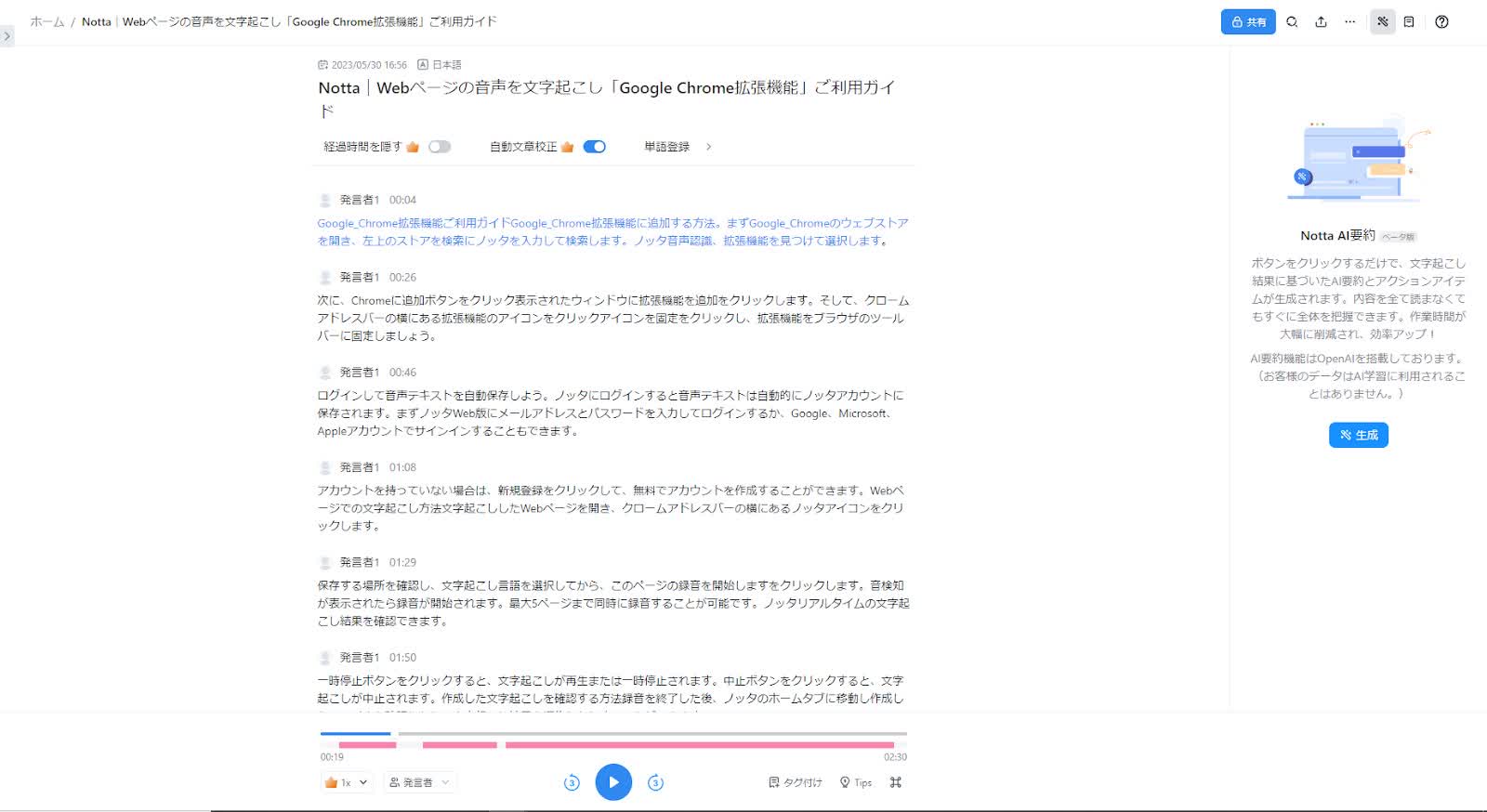
Task: Rewind 3 seconds
Action: [x=572, y=782]
